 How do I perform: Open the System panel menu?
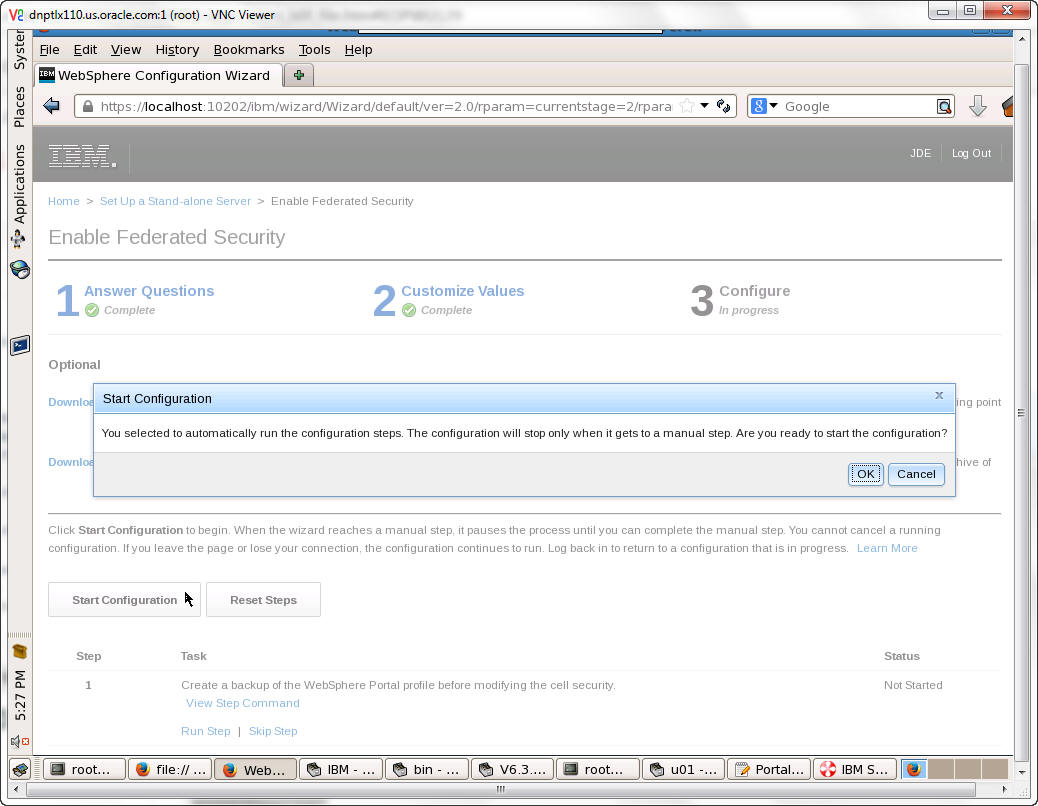point(19,50)
